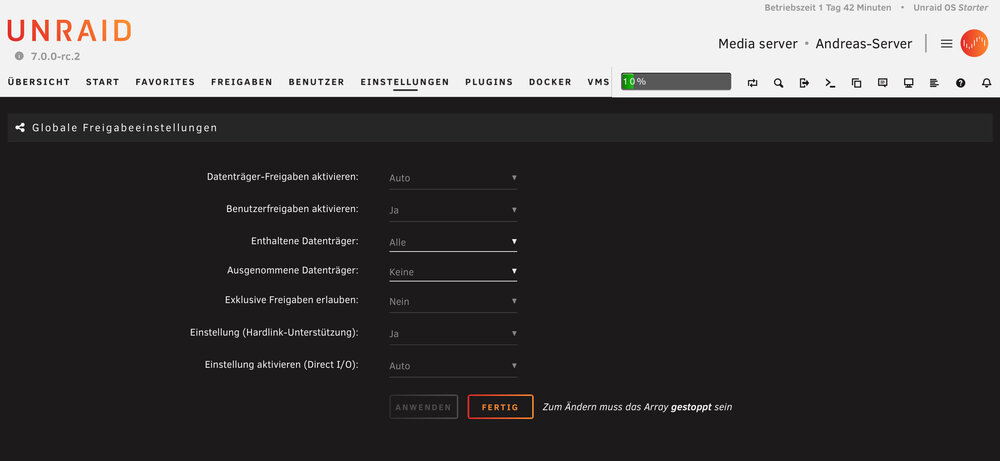Click the share icon beside Globale Freigabeeinstellungen

(20, 128)
